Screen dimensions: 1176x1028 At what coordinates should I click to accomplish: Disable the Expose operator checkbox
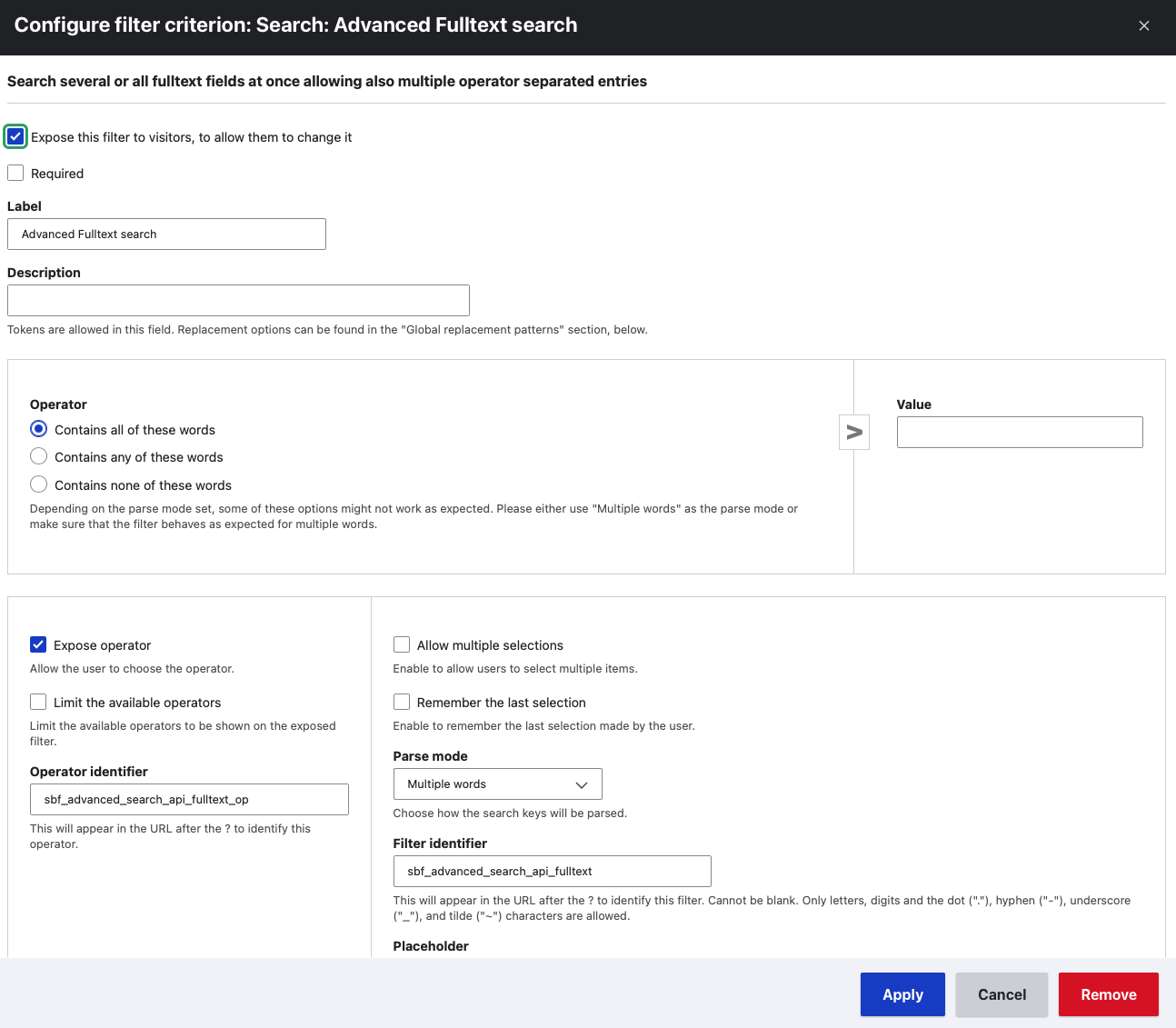tap(38, 644)
